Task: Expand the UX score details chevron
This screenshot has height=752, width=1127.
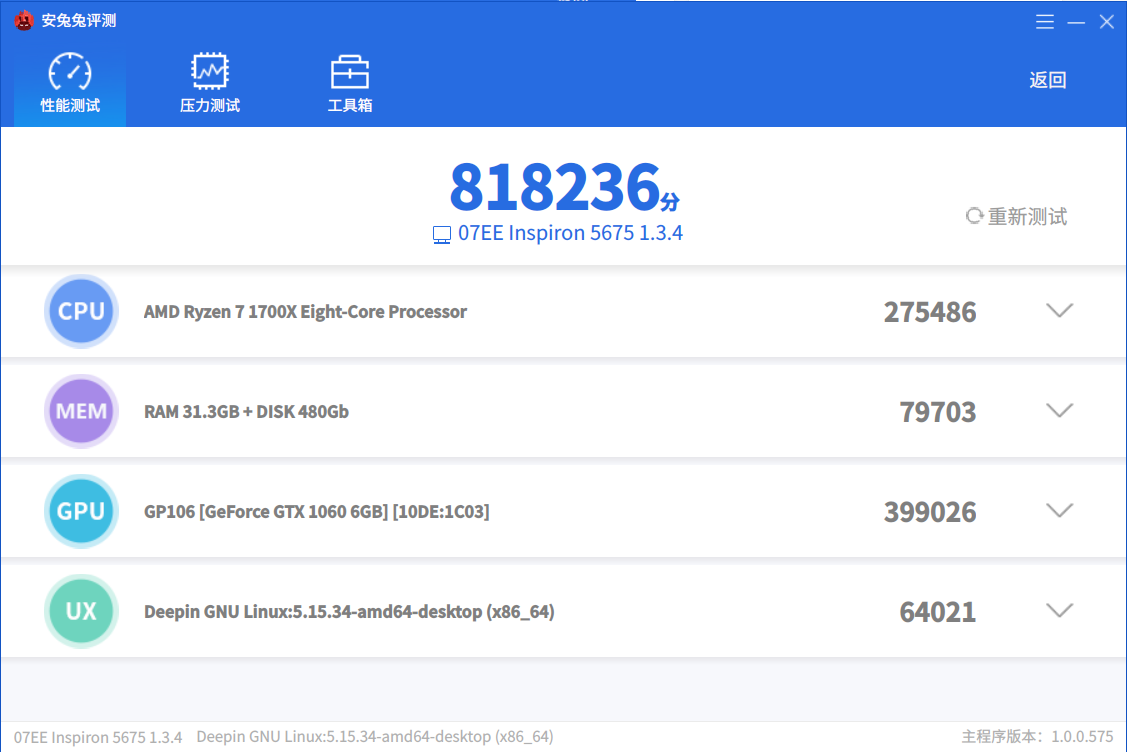Action: pyautogui.click(x=1059, y=609)
